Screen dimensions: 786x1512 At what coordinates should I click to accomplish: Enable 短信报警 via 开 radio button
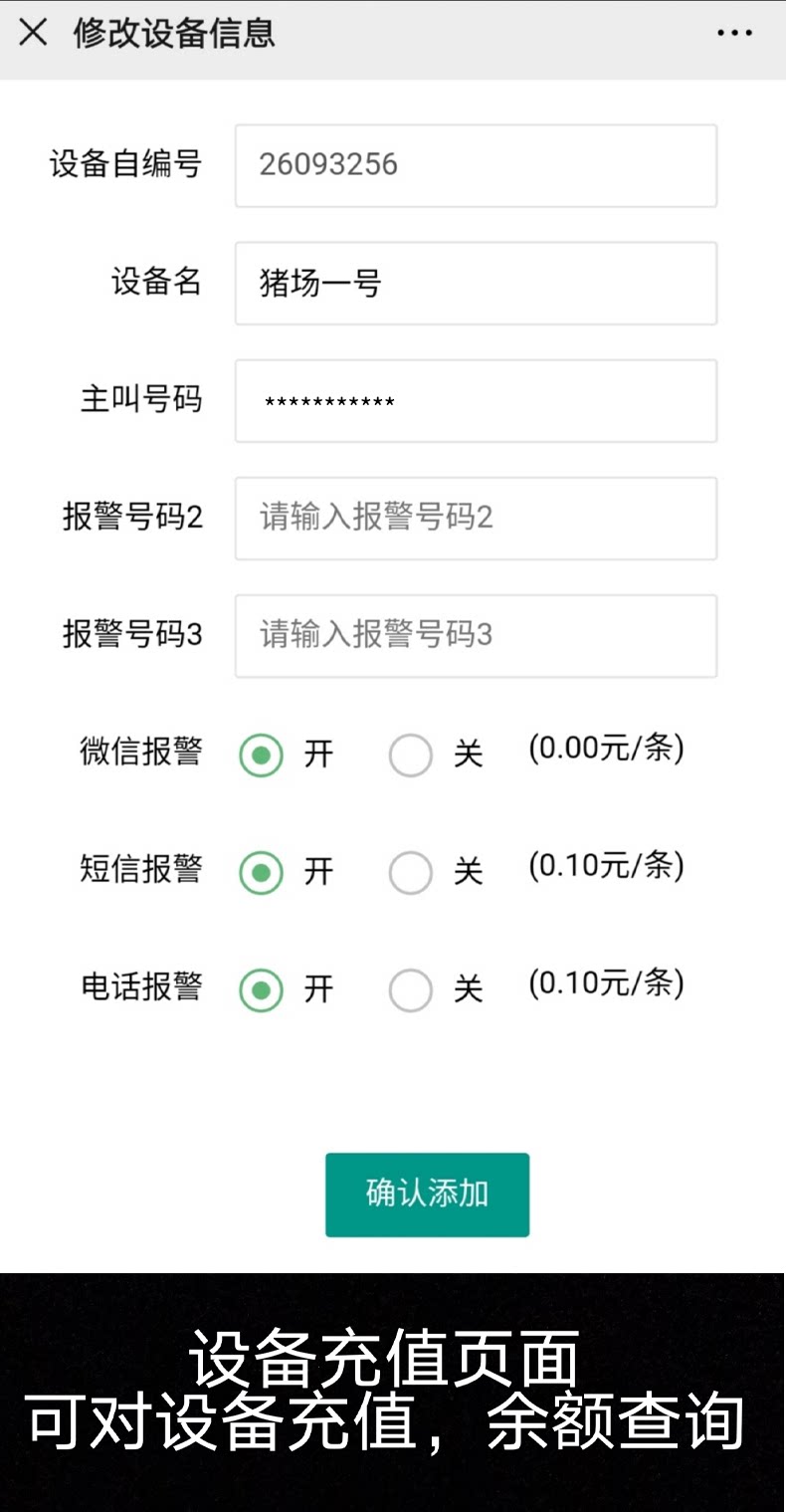261,873
